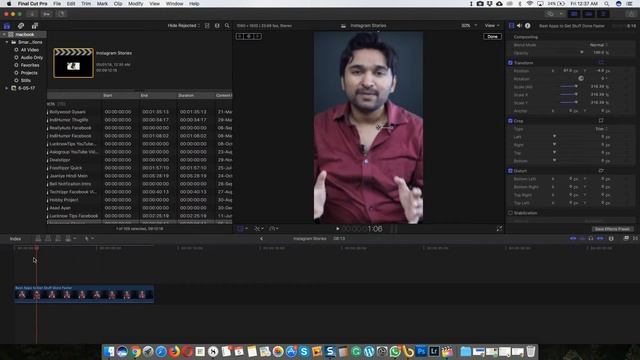The image size is (640, 360).
Task: Click the viewer fullscreen expand icon
Action: (499, 229)
